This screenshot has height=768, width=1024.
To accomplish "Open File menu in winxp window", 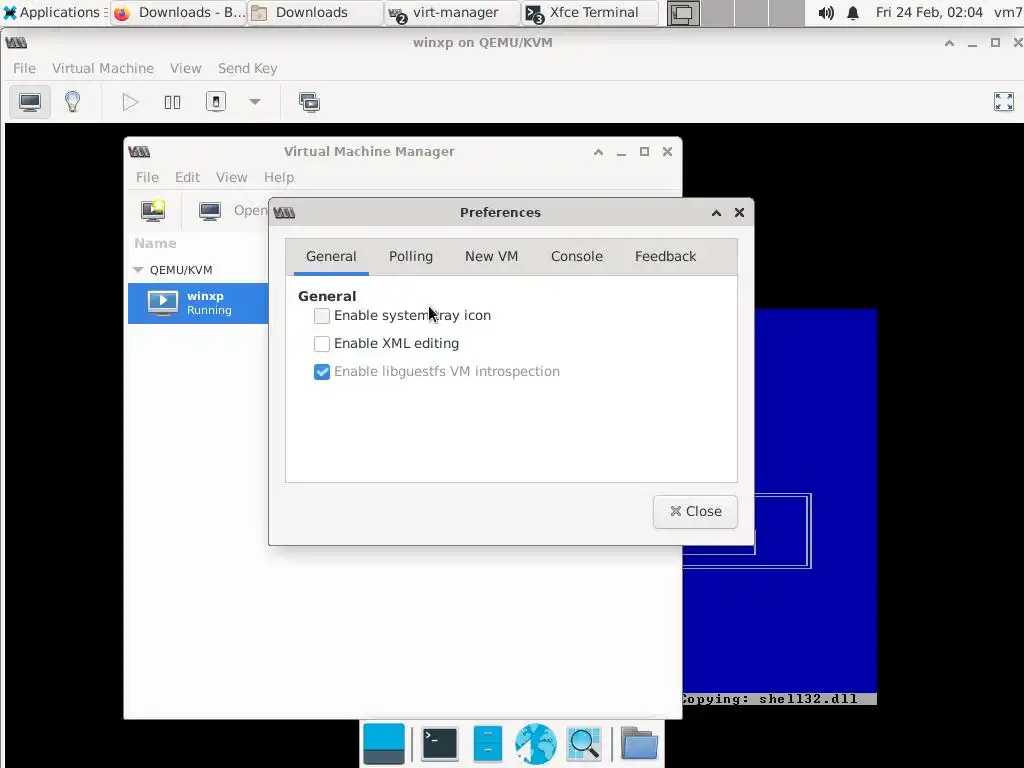I will tap(24, 68).
